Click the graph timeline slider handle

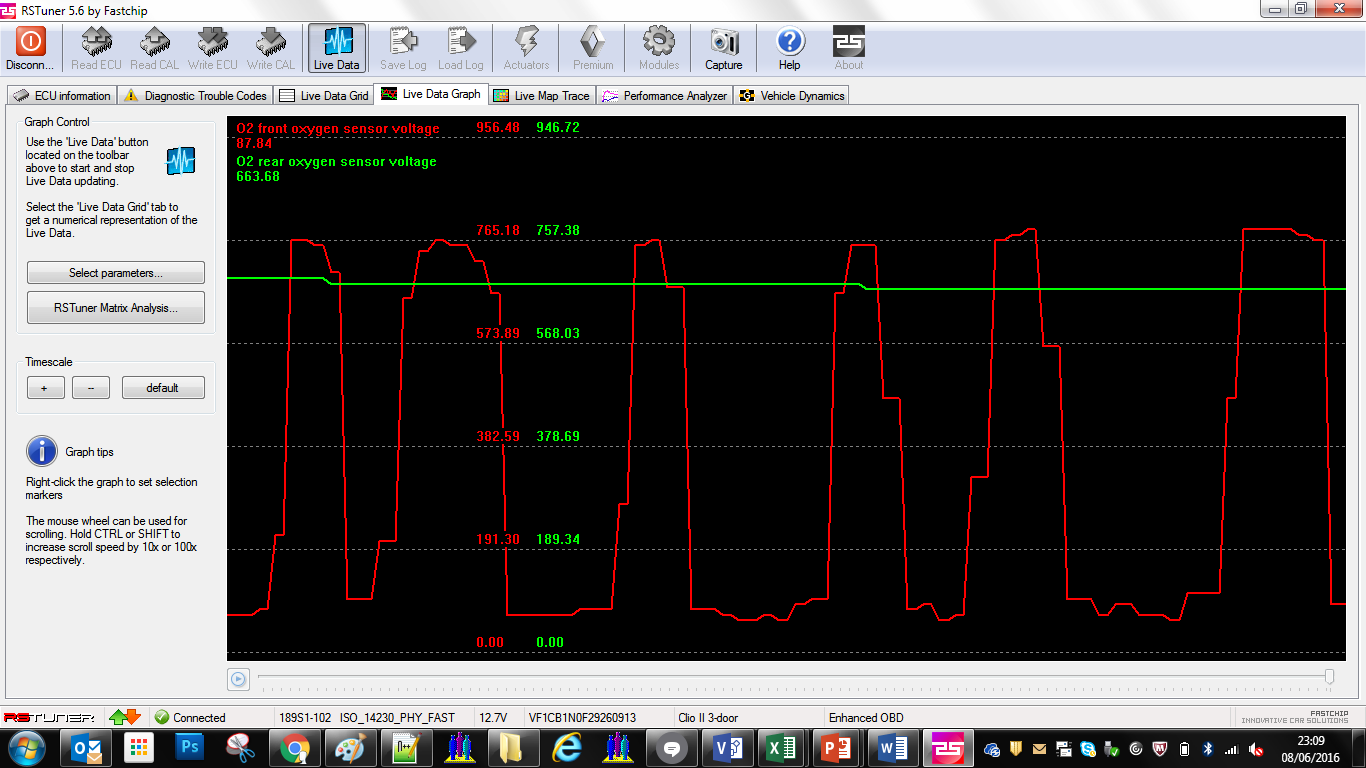coord(1329,677)
